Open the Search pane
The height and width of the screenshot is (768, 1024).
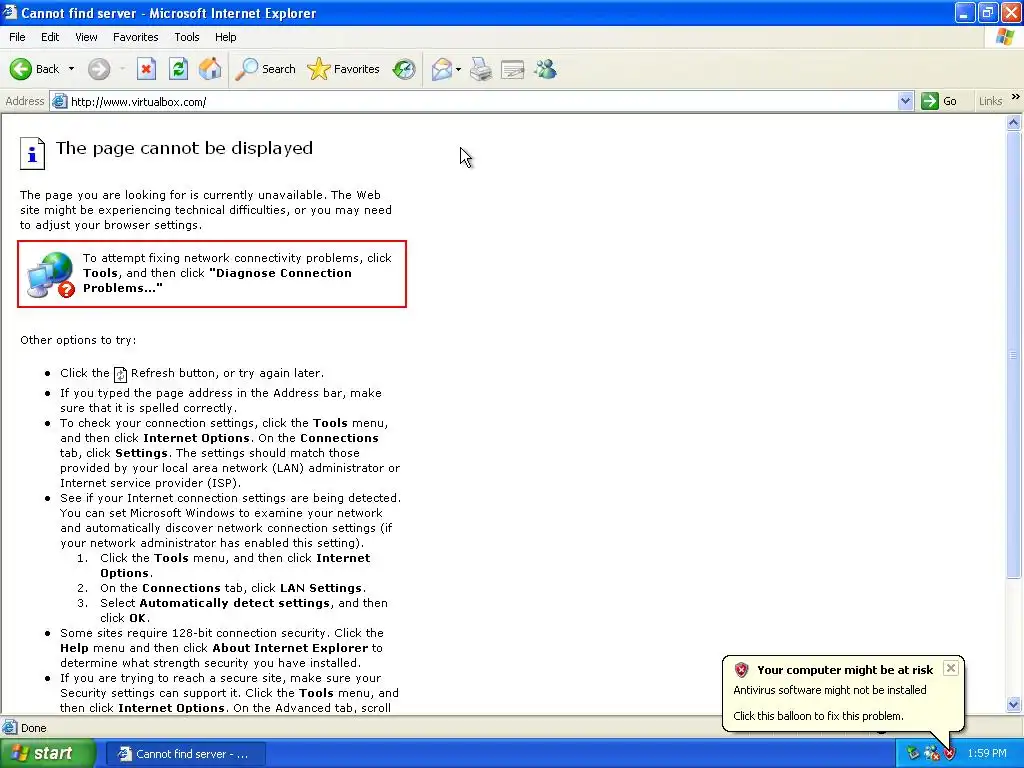265,69
